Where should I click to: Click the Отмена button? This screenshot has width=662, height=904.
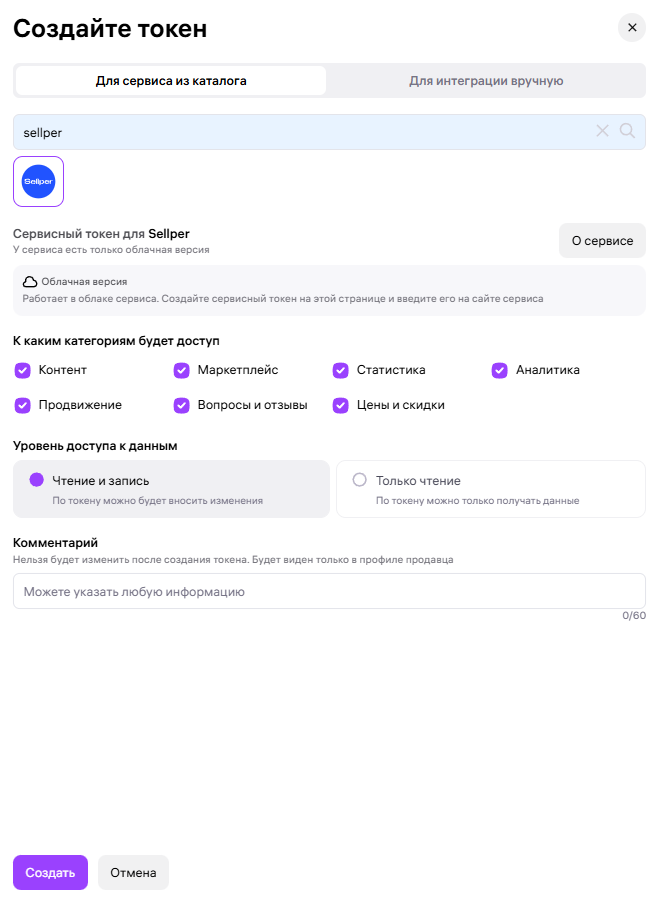[x=133, y=872]
